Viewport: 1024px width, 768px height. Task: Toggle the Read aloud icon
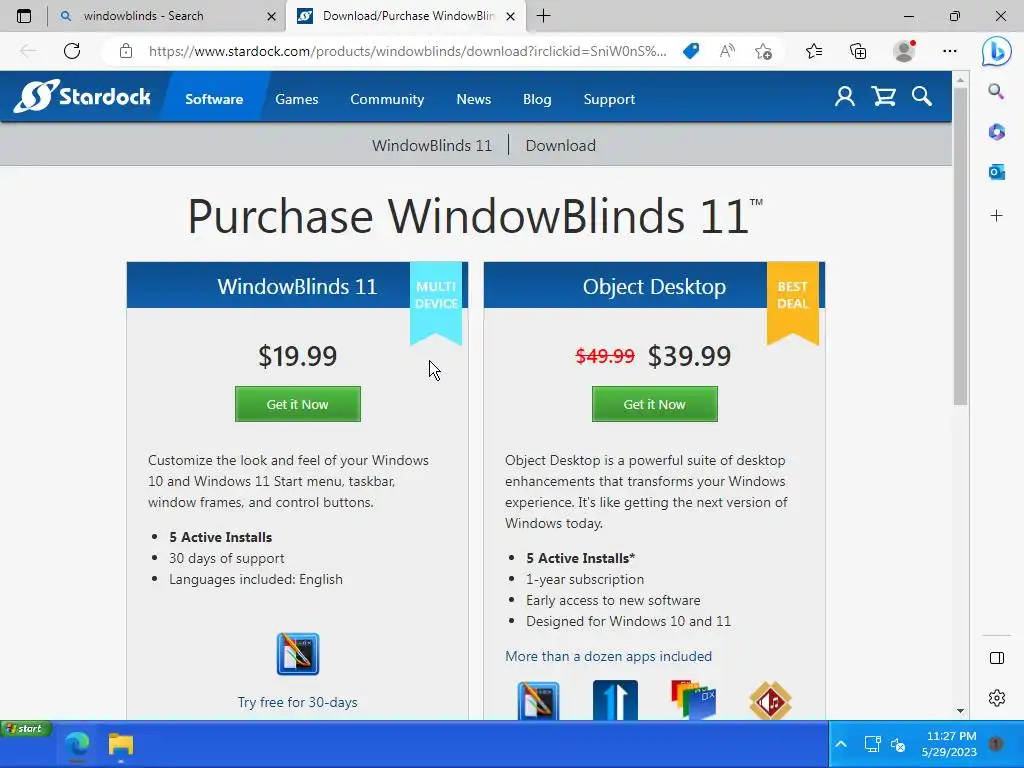coord(727,51)
